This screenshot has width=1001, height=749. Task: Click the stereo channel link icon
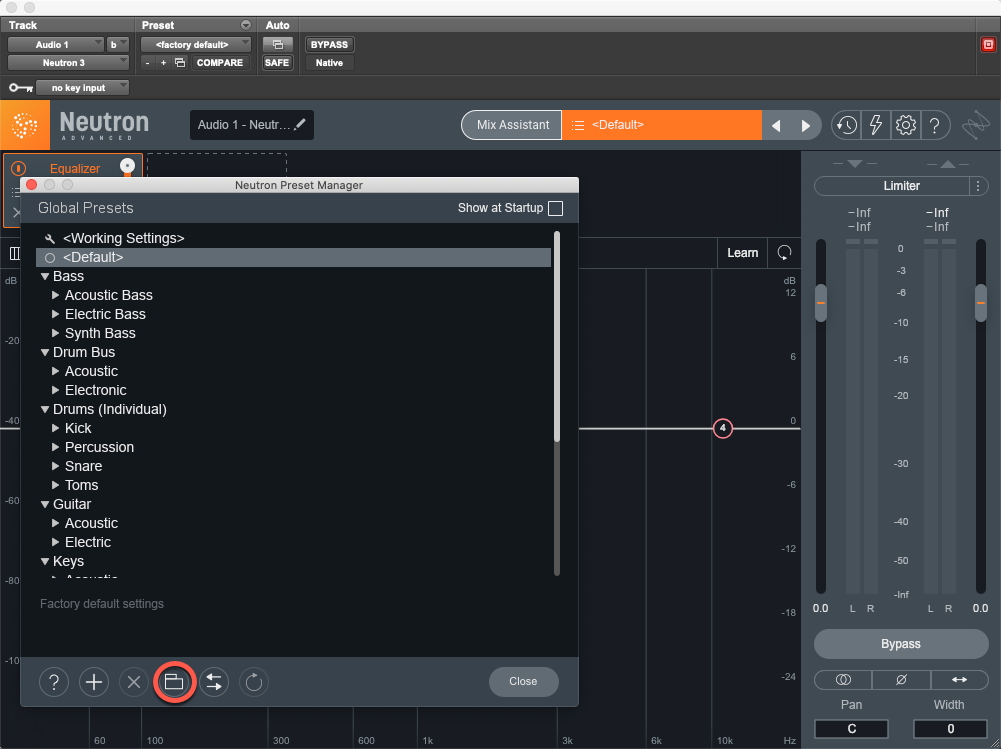pyautogui.click(x=843, y=680)
